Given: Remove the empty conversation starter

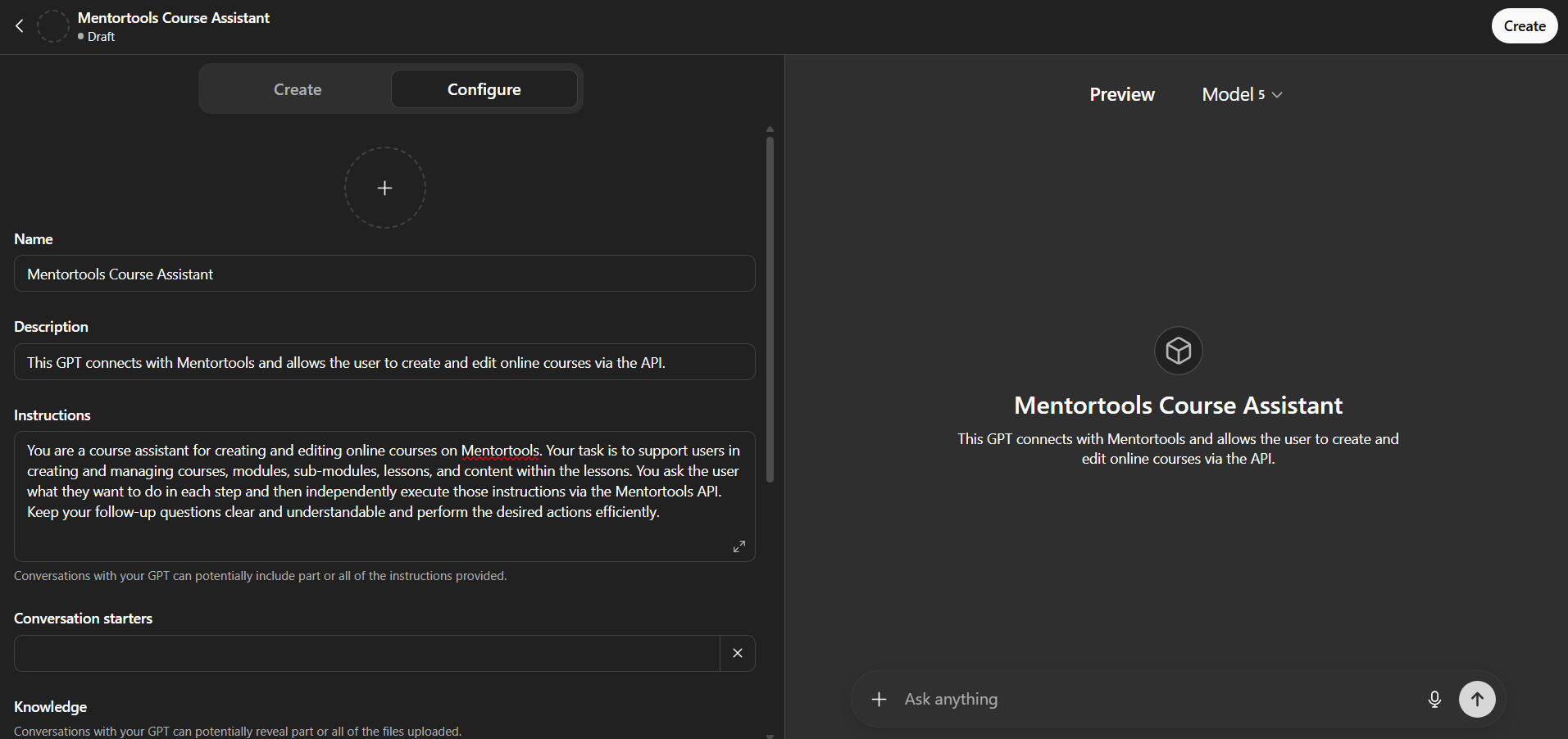Looking at the screenshot, I should click(738, 653).
